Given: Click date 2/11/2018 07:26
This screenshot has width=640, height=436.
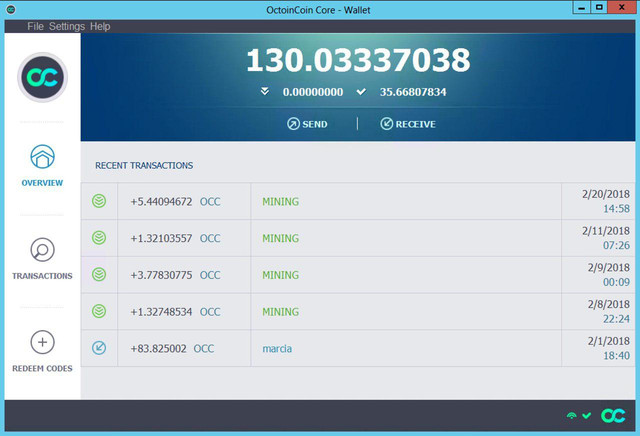Looking at the screenshot, I should pyautogui.click(x=606, y=238).
